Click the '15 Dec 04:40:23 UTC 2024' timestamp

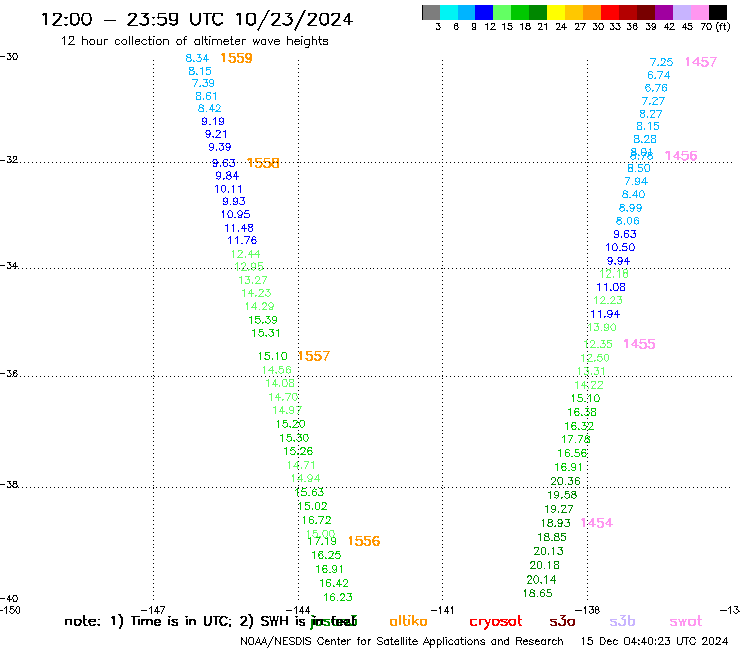click(654, 641)
